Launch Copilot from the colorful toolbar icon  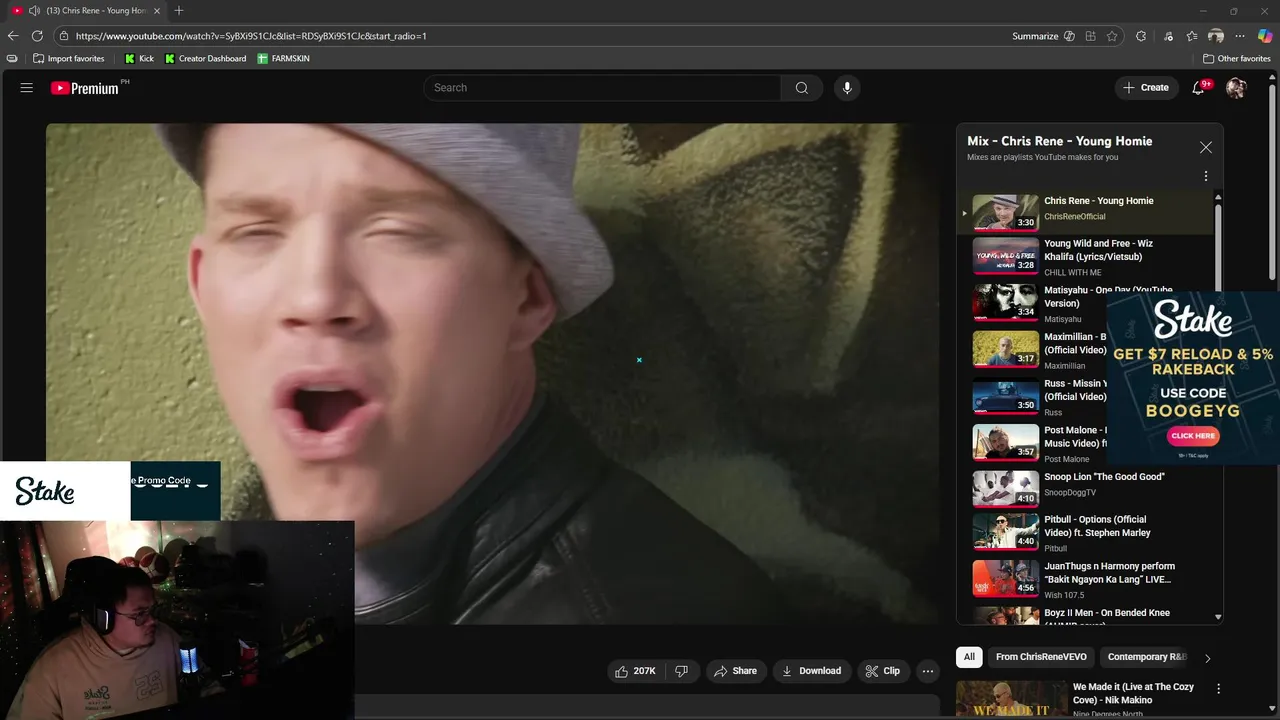coord(1265,36)
